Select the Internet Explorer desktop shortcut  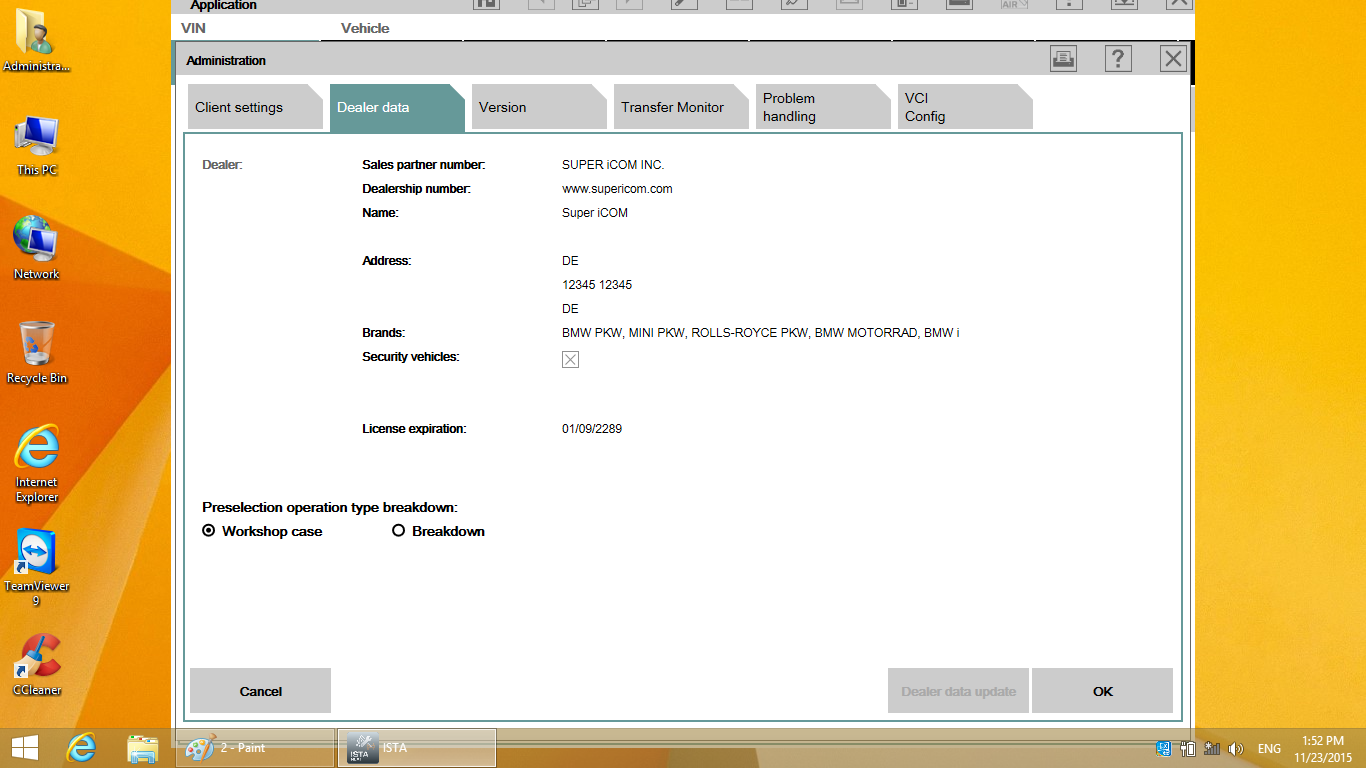[x=37, y=463]
